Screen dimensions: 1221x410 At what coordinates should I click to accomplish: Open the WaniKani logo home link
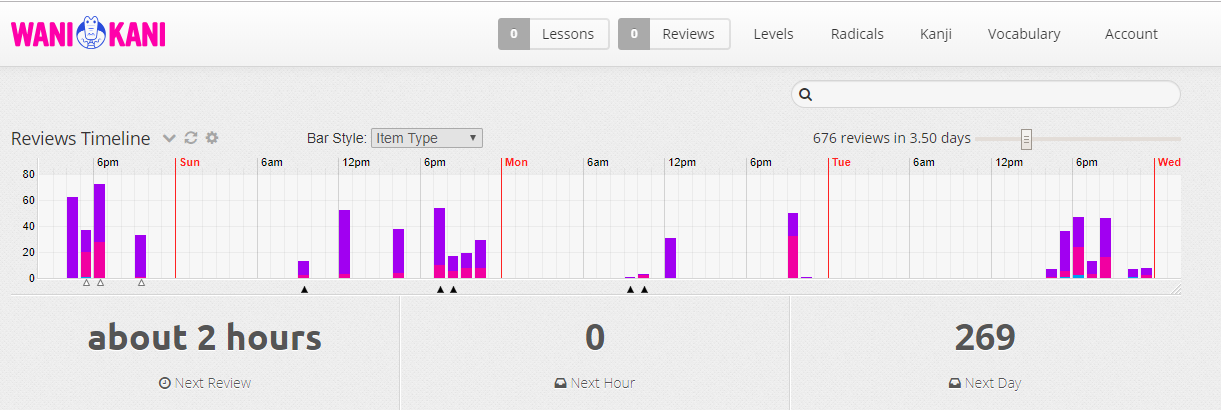coord(88,34)
